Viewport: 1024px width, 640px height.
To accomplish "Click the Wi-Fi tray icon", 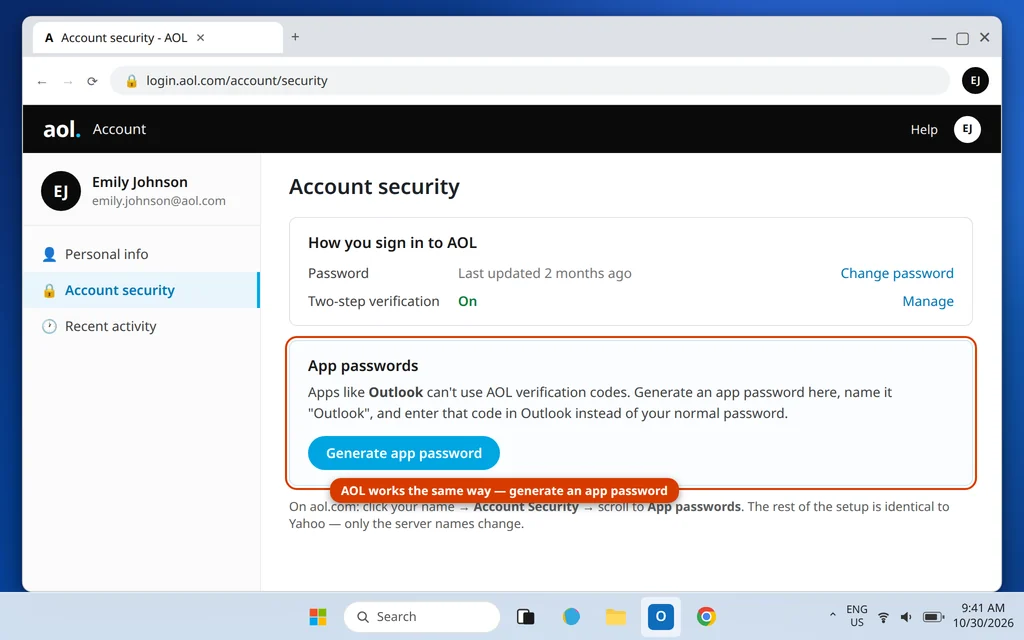I will [x=883, y=617].
